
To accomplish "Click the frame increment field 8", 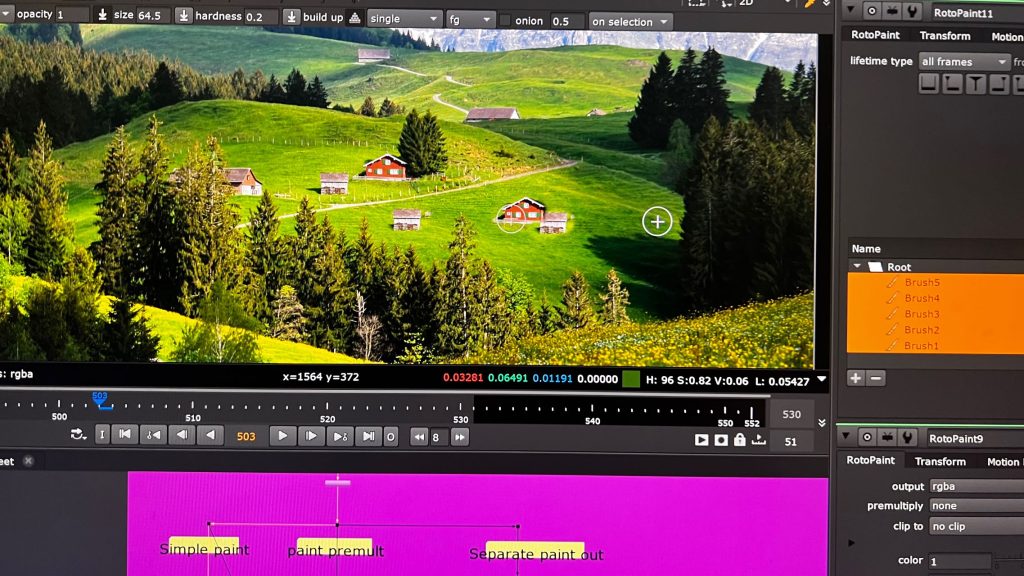I will (439, 438).
